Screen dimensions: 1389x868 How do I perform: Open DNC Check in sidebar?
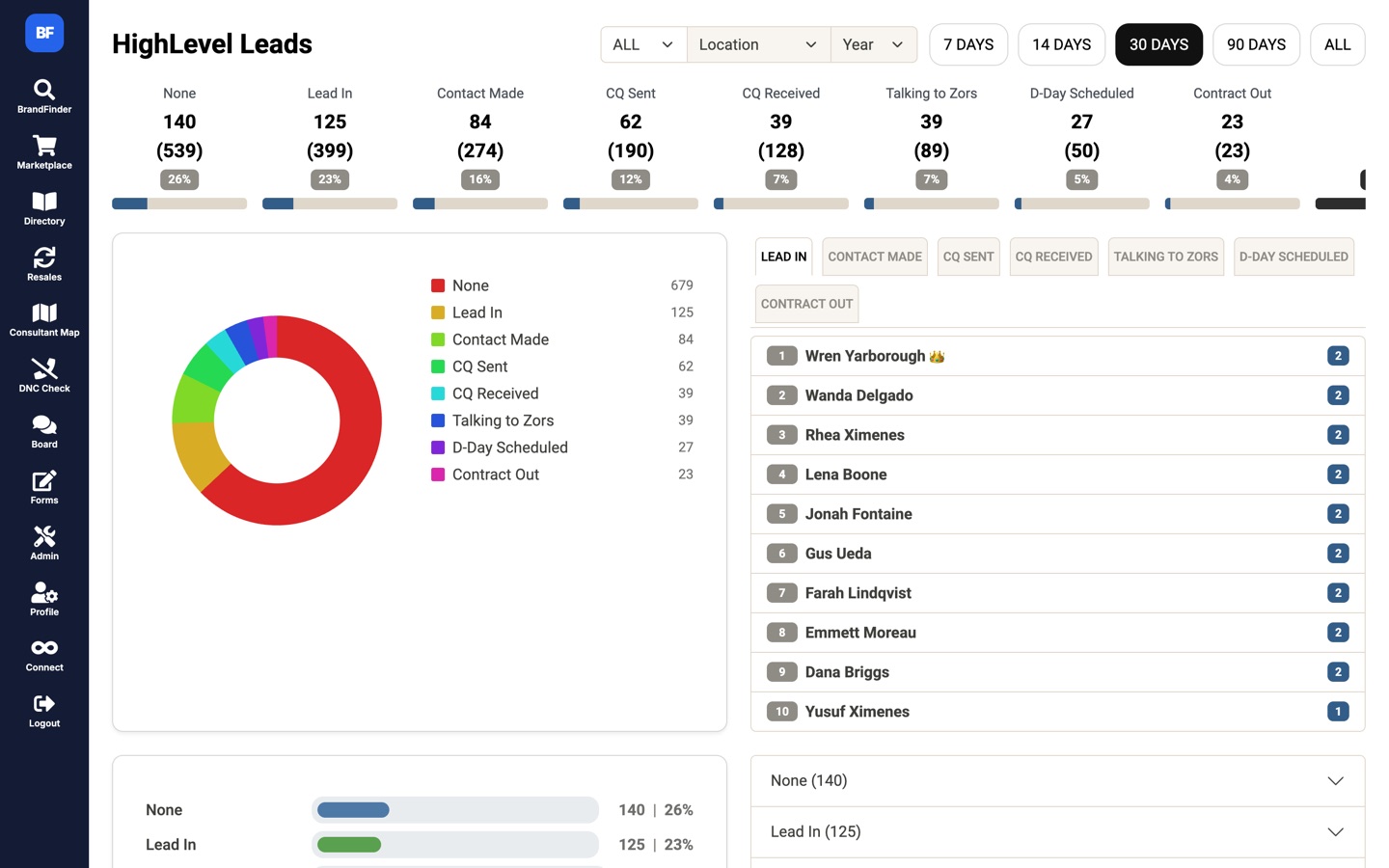tap(44, 375)
